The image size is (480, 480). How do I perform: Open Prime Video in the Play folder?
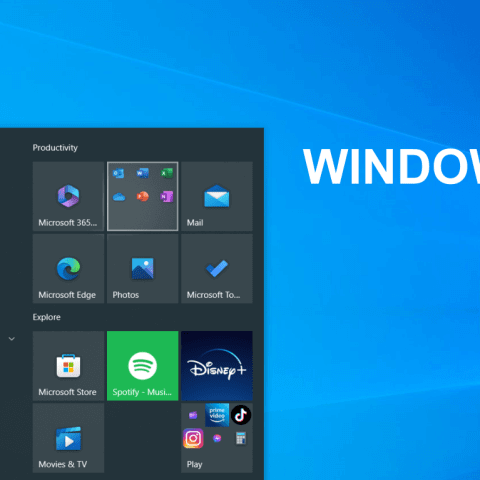(x=217, y=415)
